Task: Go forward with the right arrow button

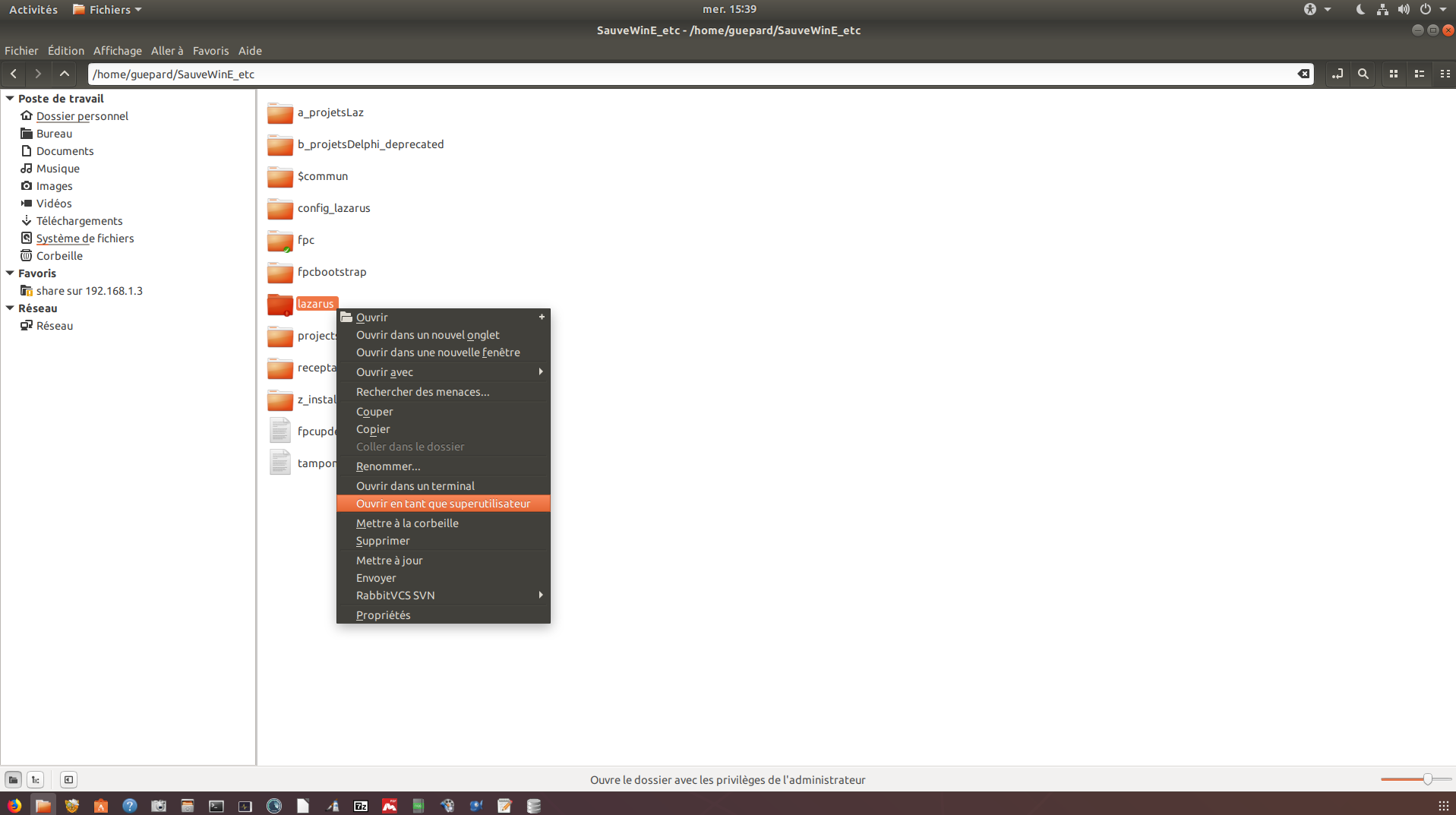Action: click(38, 74)
